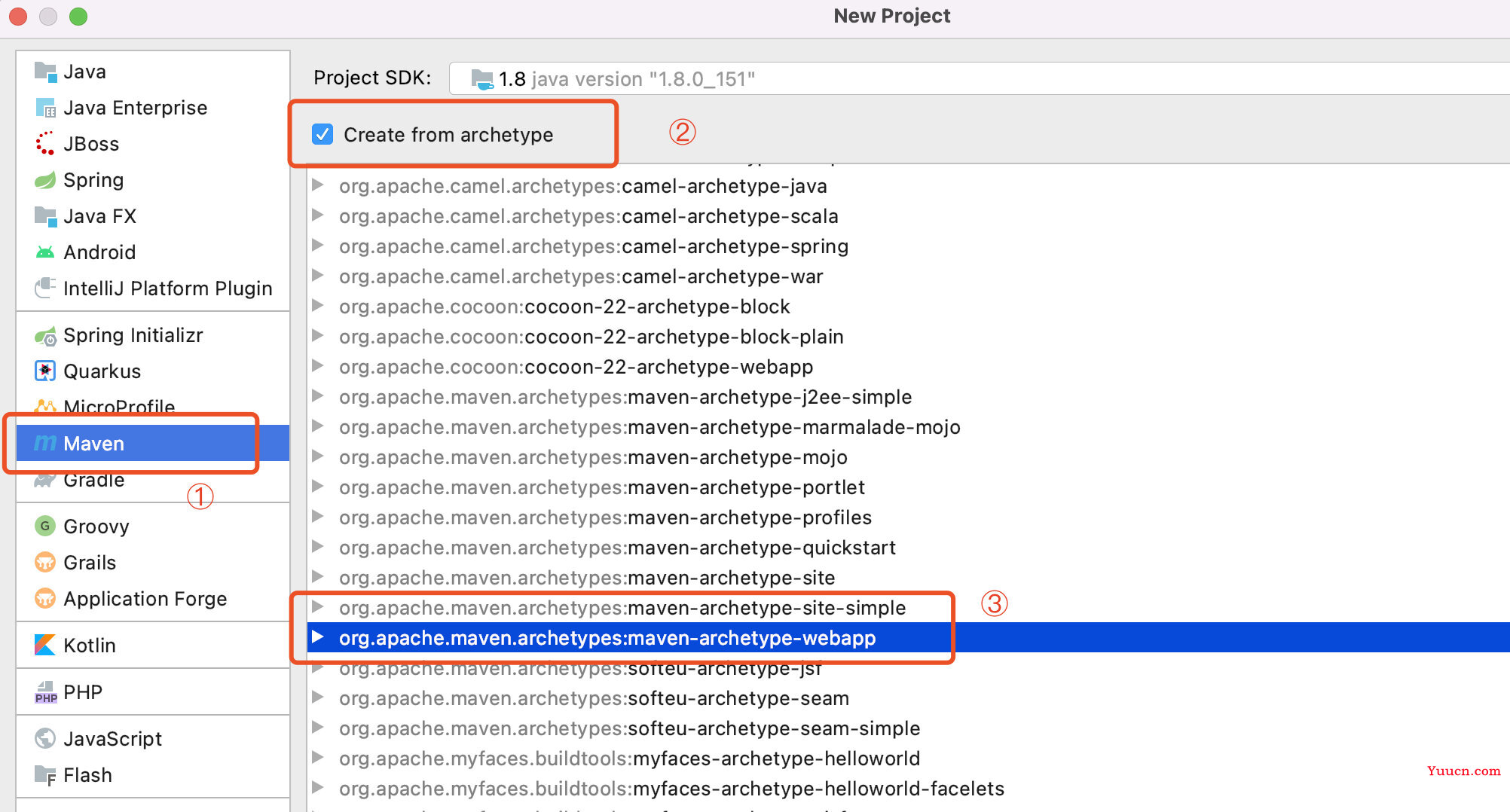Viewport: 1510px width, 812px height.
Task: Click the Grails icon
Action: click(x=45, y=563)
